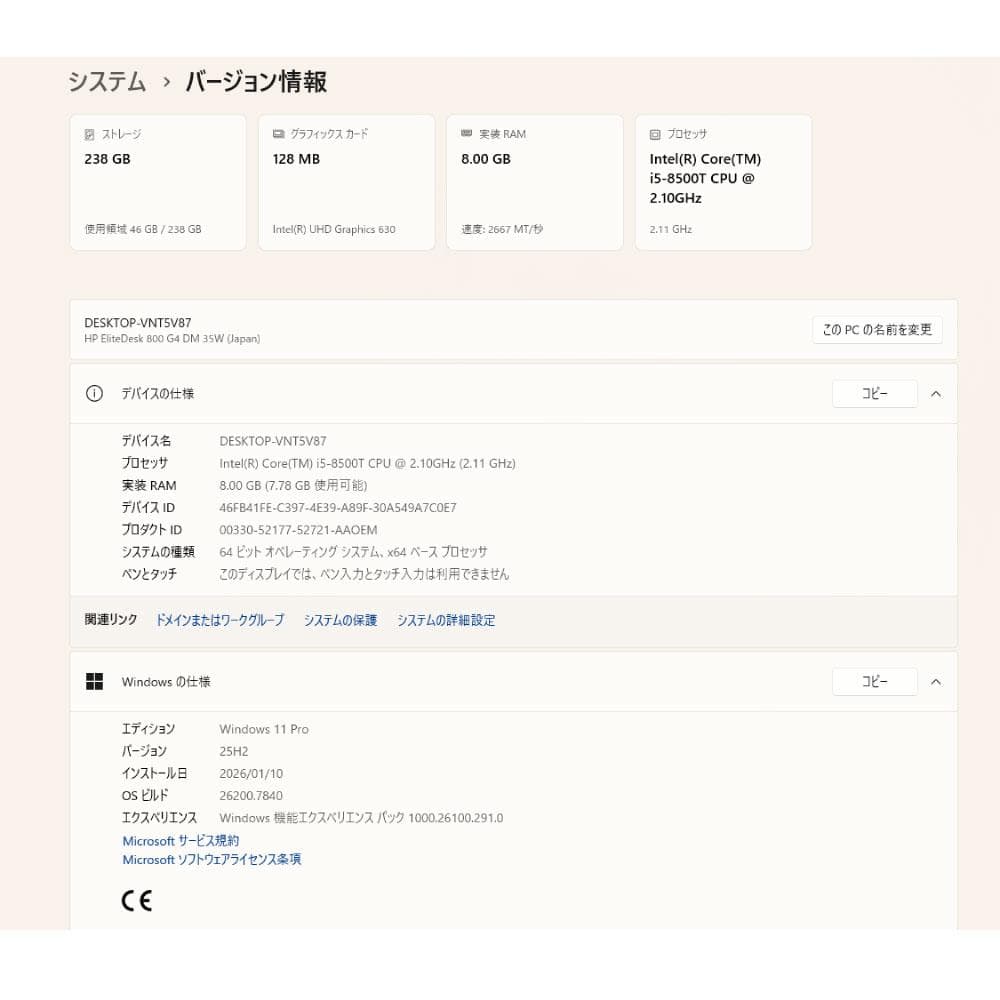
Task: Collapse the Windows の仕様 section chevron
Action: coord(936,682)
